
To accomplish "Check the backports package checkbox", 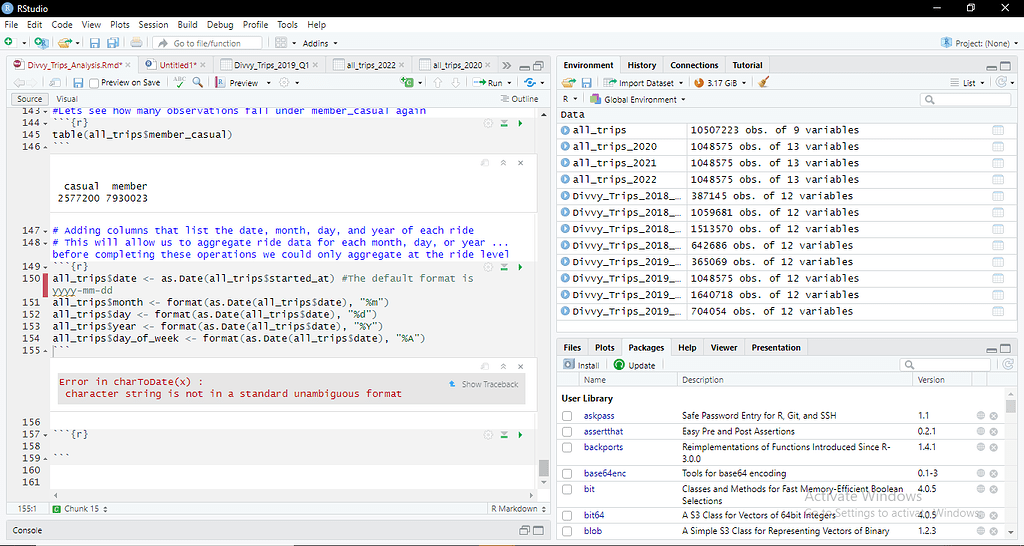I will [567, 447].
